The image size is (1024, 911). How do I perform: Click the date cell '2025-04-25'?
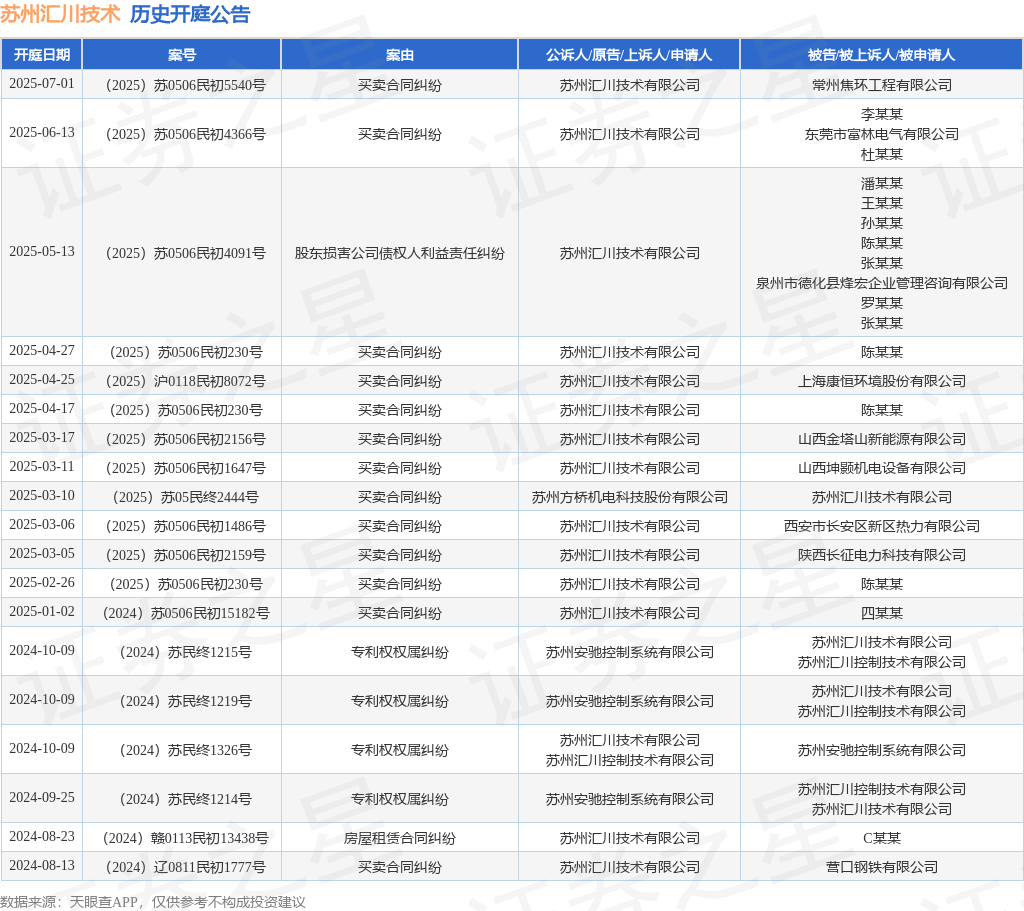(42, 379)
